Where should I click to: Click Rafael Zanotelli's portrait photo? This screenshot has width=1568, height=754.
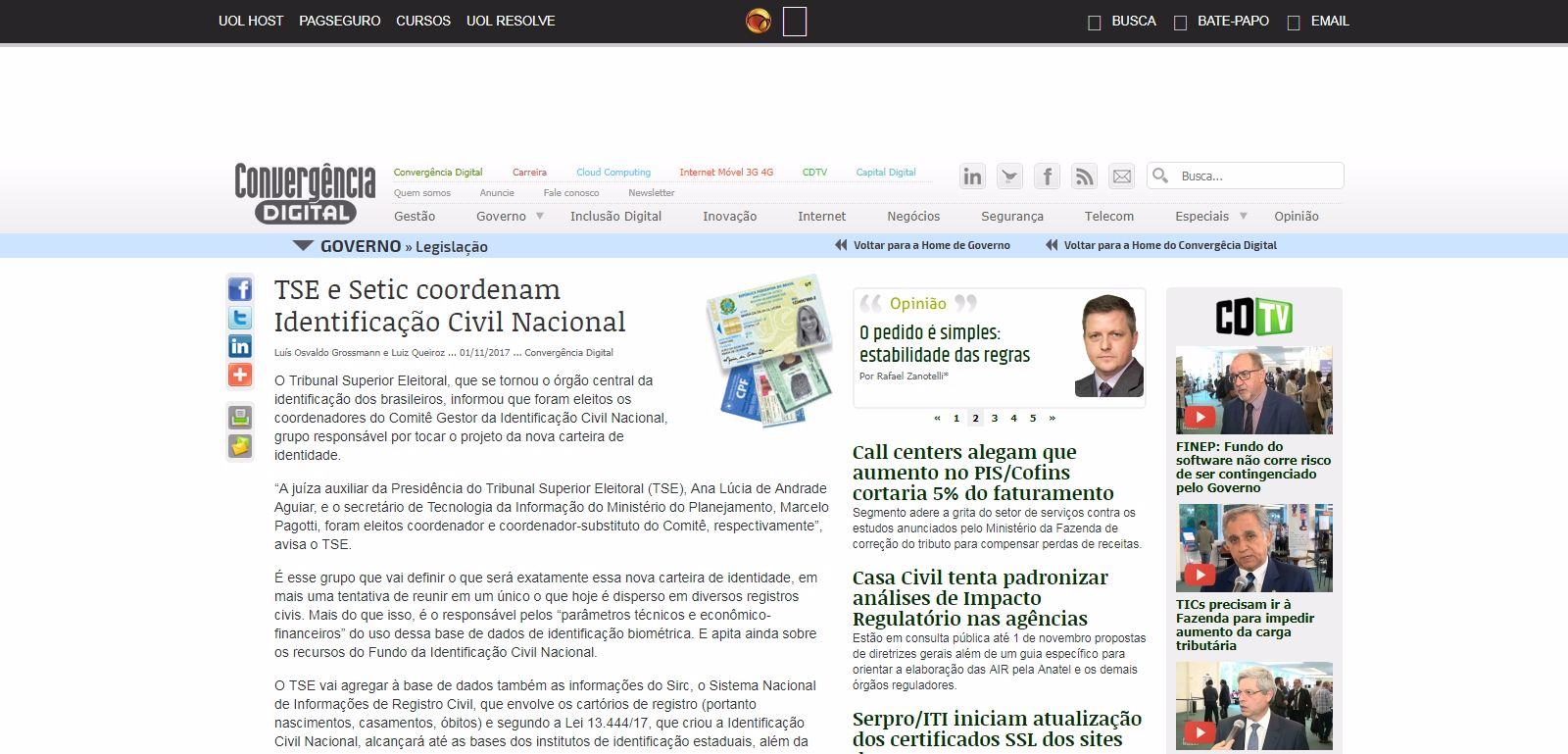pos(1109,345)
